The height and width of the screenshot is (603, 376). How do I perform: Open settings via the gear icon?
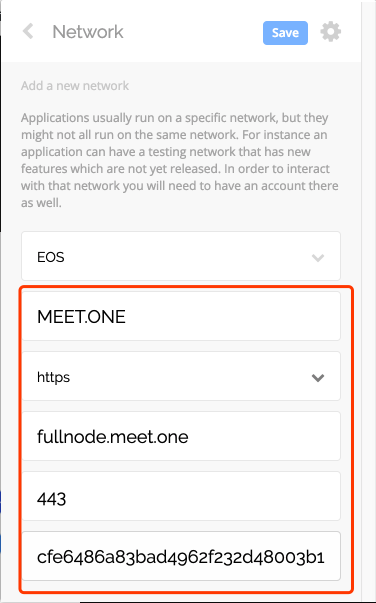click(x=331, y=32)
